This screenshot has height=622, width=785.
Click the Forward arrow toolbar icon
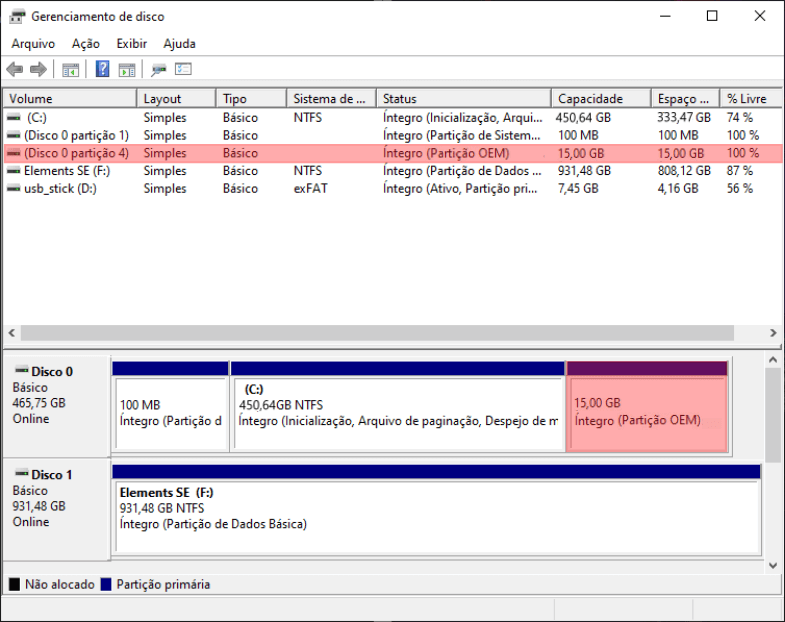click(38, 69)
